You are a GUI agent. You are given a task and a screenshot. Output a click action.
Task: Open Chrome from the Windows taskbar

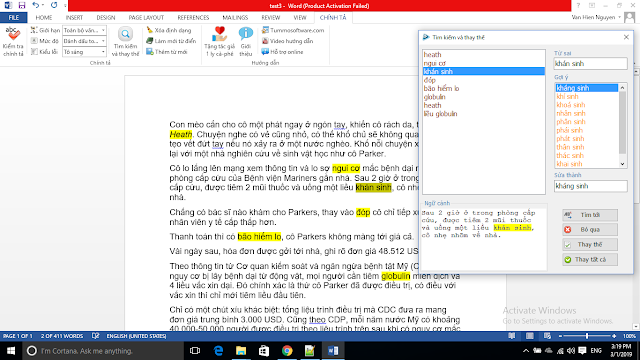click(287, 351)
